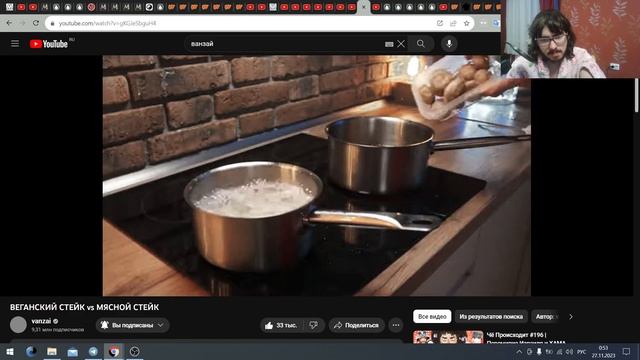Switch to Chrome in taskbar

114,351
